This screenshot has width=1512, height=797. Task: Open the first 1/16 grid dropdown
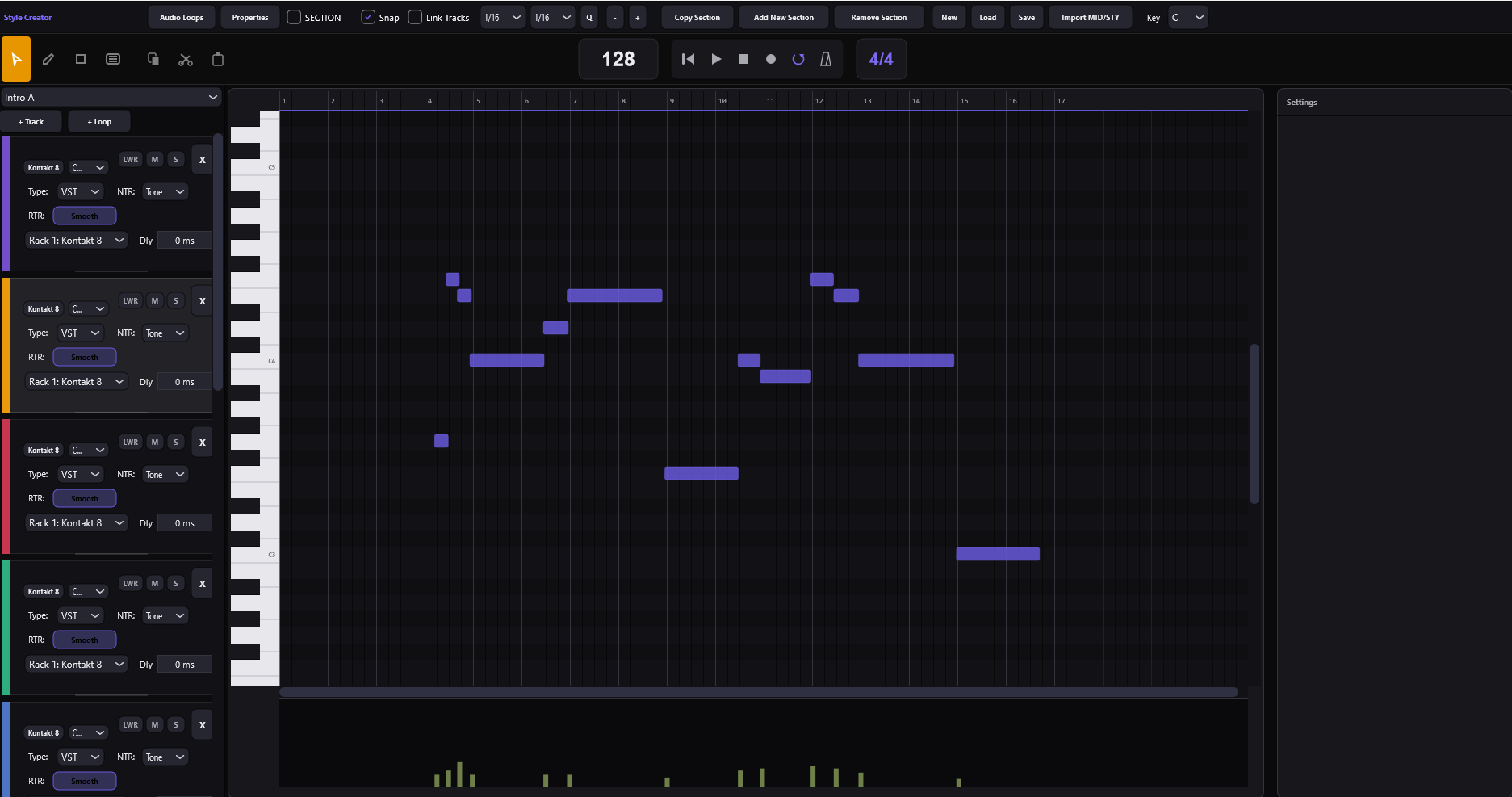[x=503, y=18]
